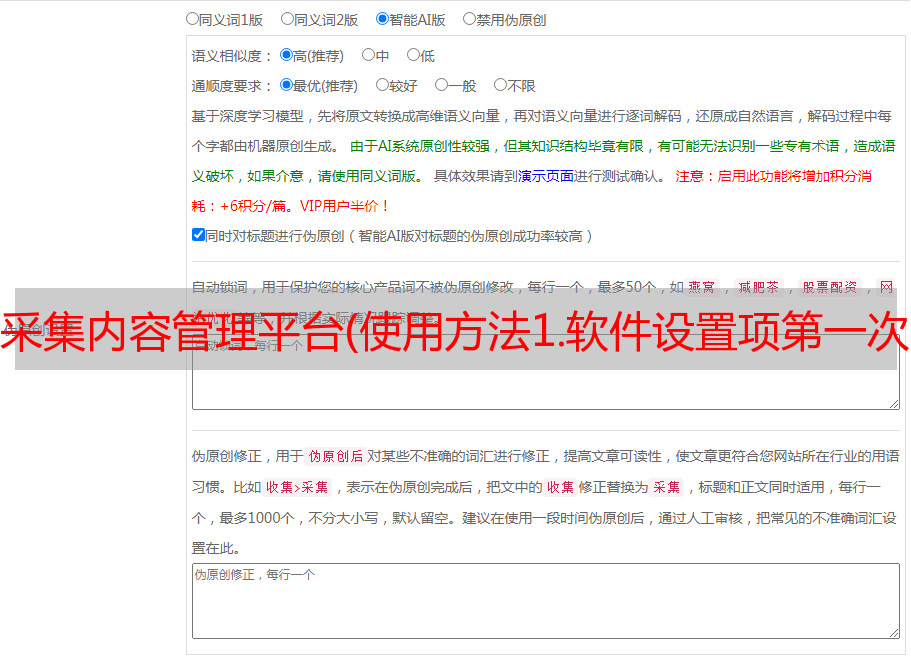Screen dimensions: 911x658
Task: Select 禁用伪原创 radio option
Action: pyautogui.click(x=469, y=19)
